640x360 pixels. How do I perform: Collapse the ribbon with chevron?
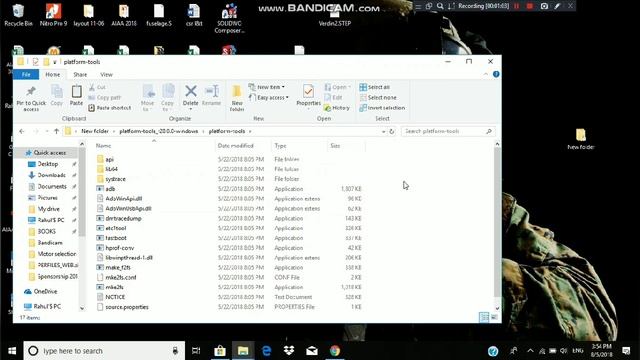tap(485, 74)
